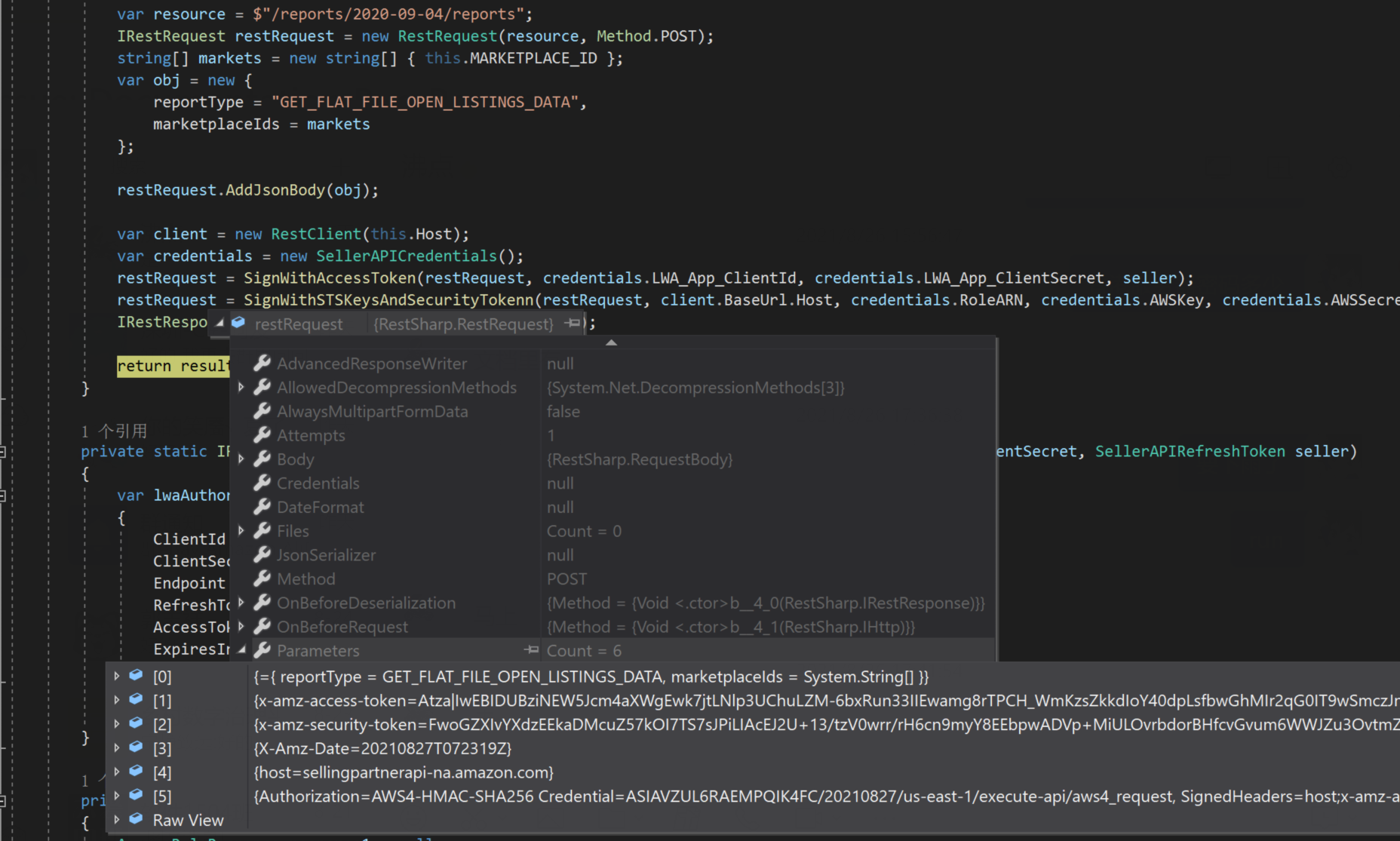Click the pin icon next to restRequest datatip

(573, 324)
